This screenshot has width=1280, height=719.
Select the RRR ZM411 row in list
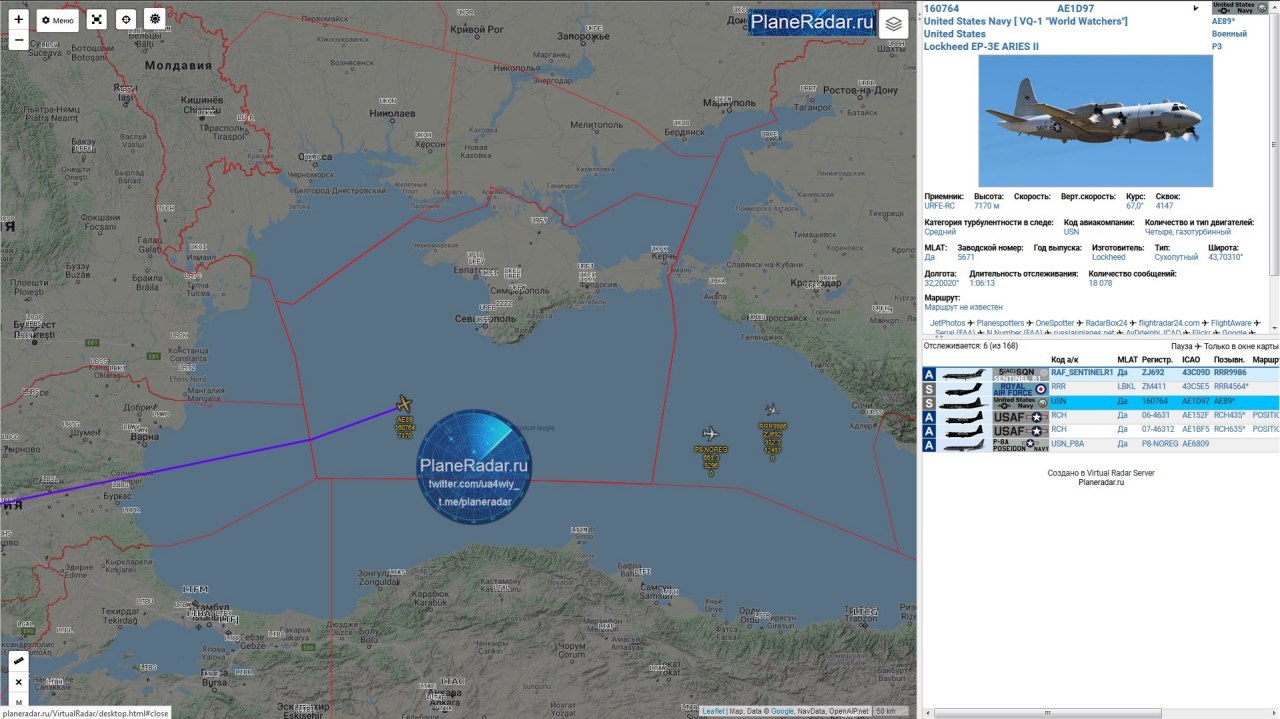1100,387
